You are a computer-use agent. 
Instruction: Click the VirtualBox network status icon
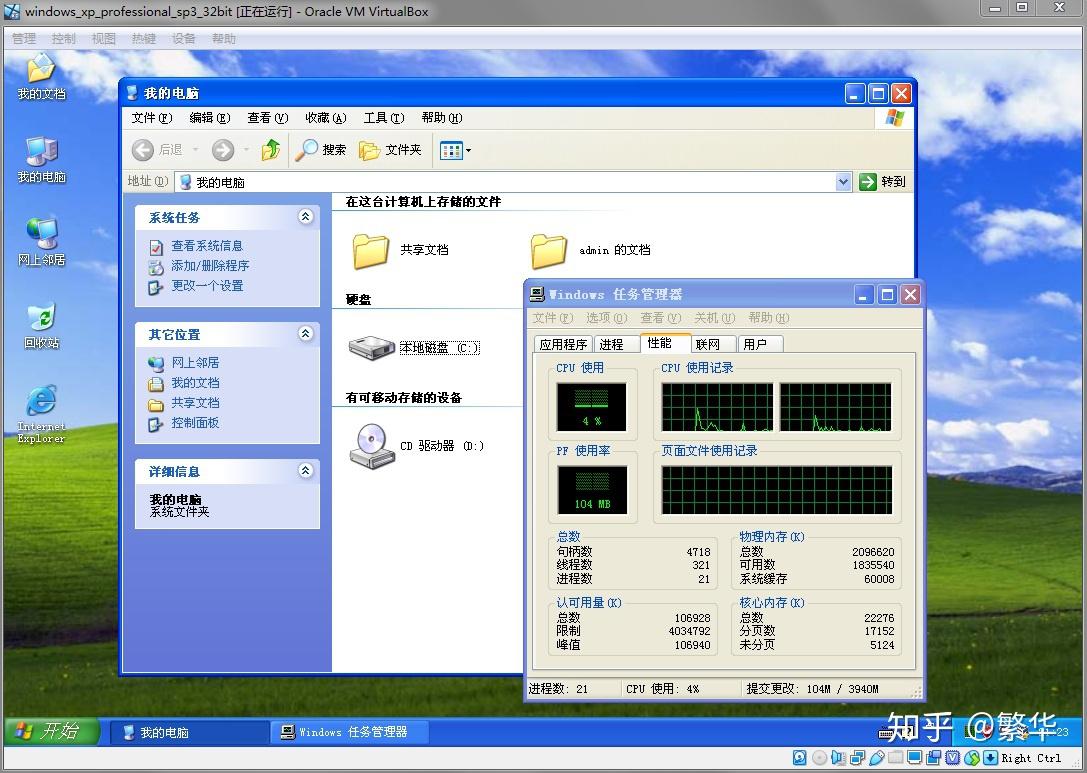(x=858, y=758)
